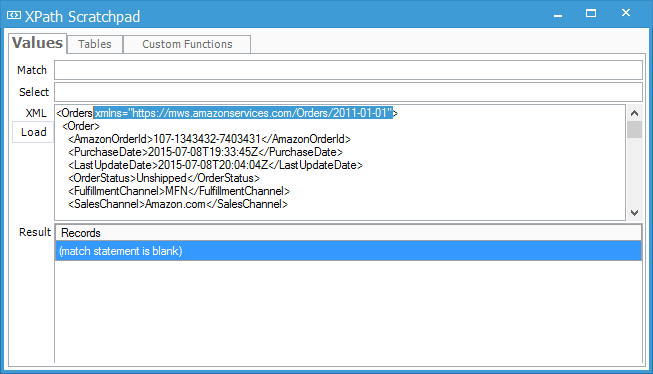Click the AmazonOrderId line 107-1343432-7403431
The height and width of the screenshot is (374, 653).
click(x=209, y=139)
